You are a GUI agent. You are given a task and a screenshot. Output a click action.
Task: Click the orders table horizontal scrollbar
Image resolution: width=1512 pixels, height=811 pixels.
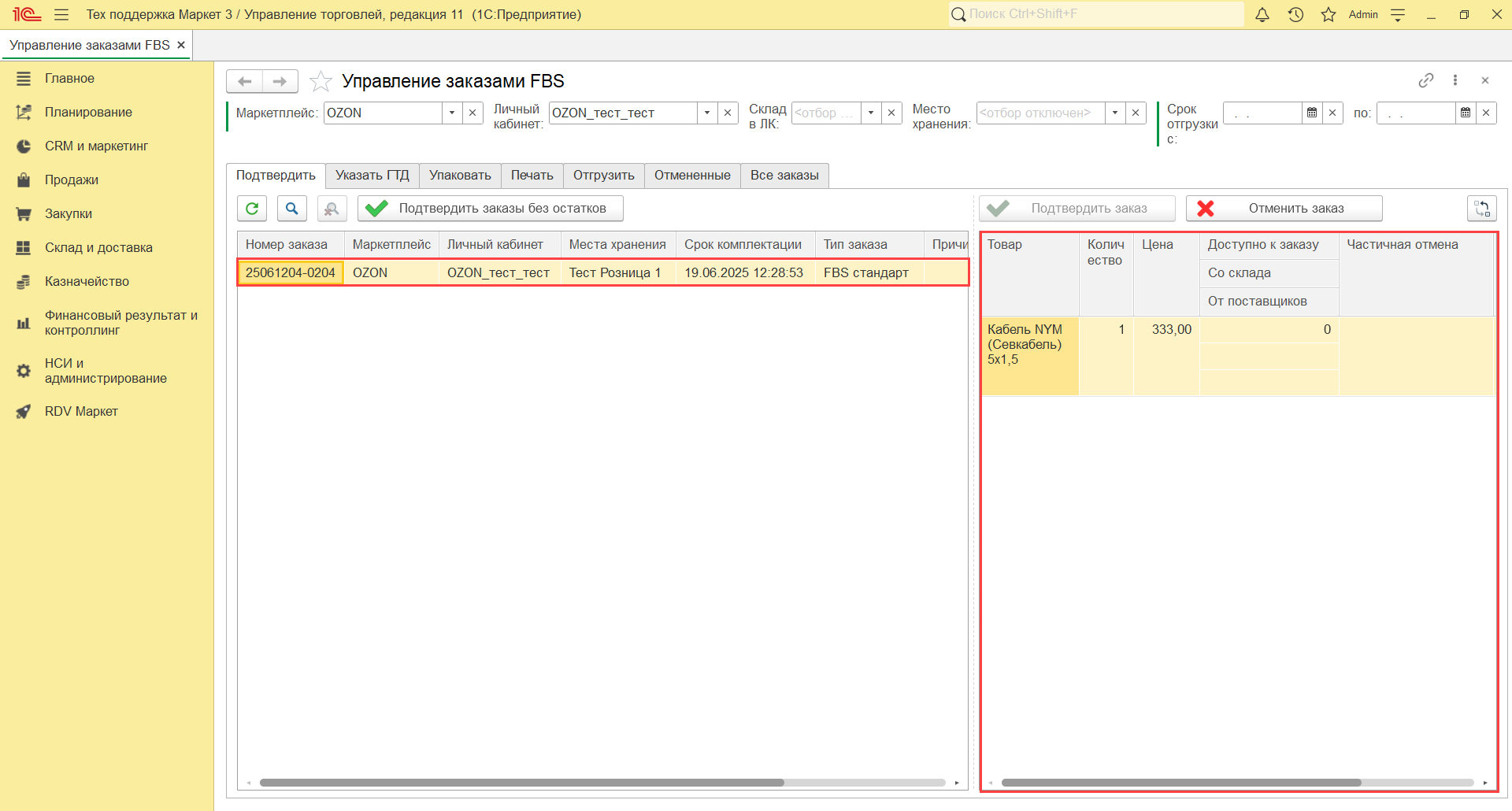521,783
